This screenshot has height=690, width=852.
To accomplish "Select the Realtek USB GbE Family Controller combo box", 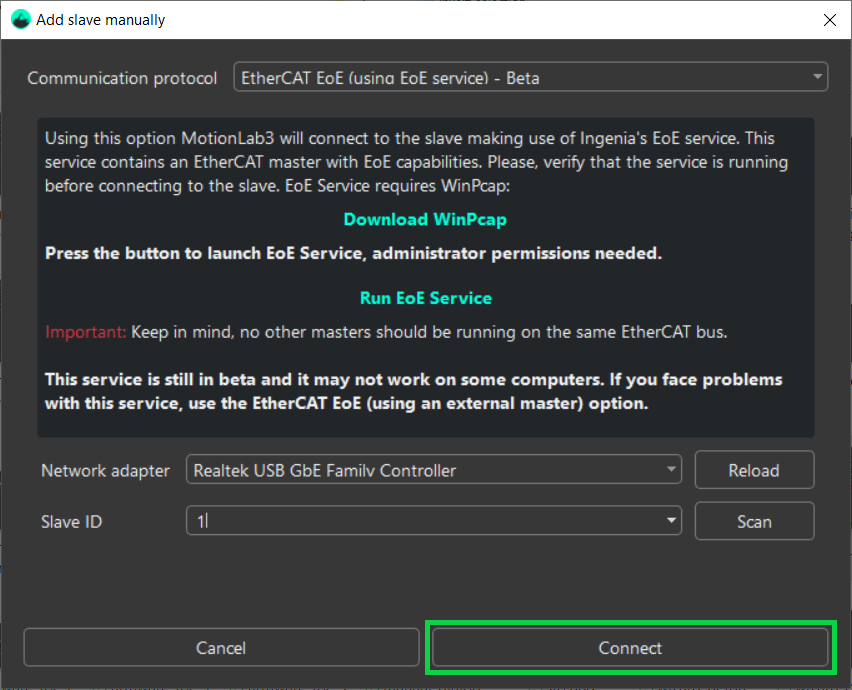I will point(433,469).
